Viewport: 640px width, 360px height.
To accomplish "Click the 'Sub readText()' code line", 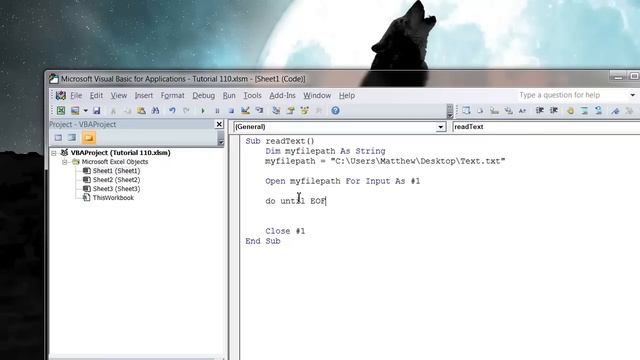I will point(280,141).
